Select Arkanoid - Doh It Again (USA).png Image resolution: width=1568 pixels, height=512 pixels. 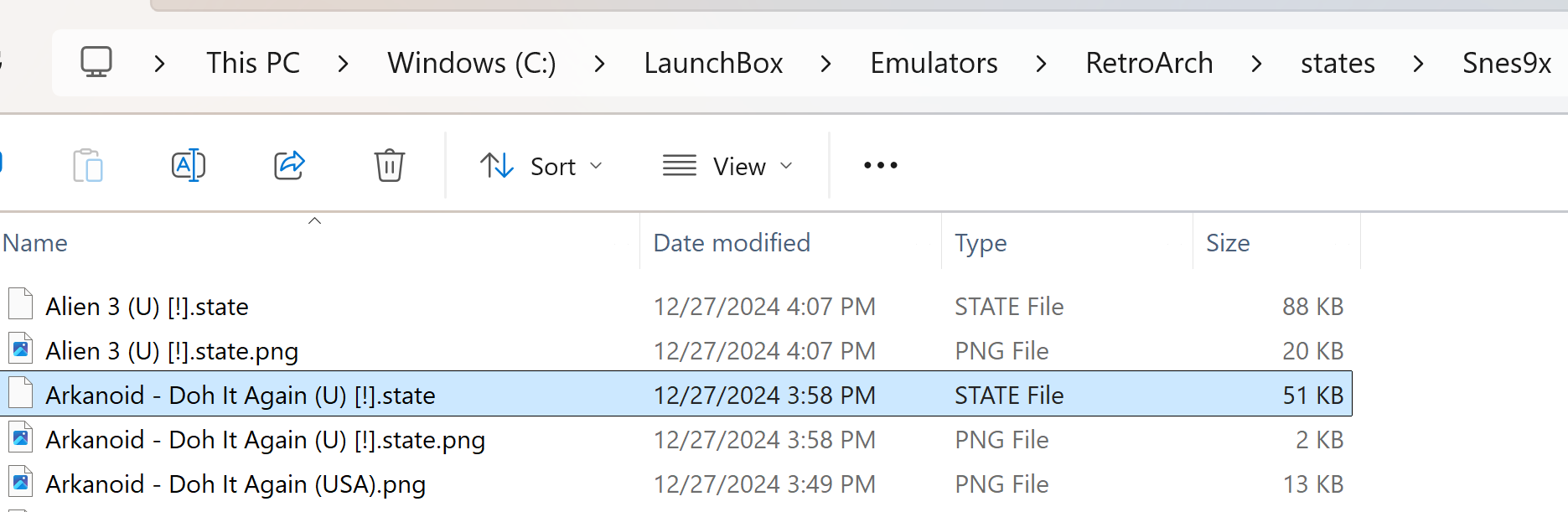(x=235, y=484)
